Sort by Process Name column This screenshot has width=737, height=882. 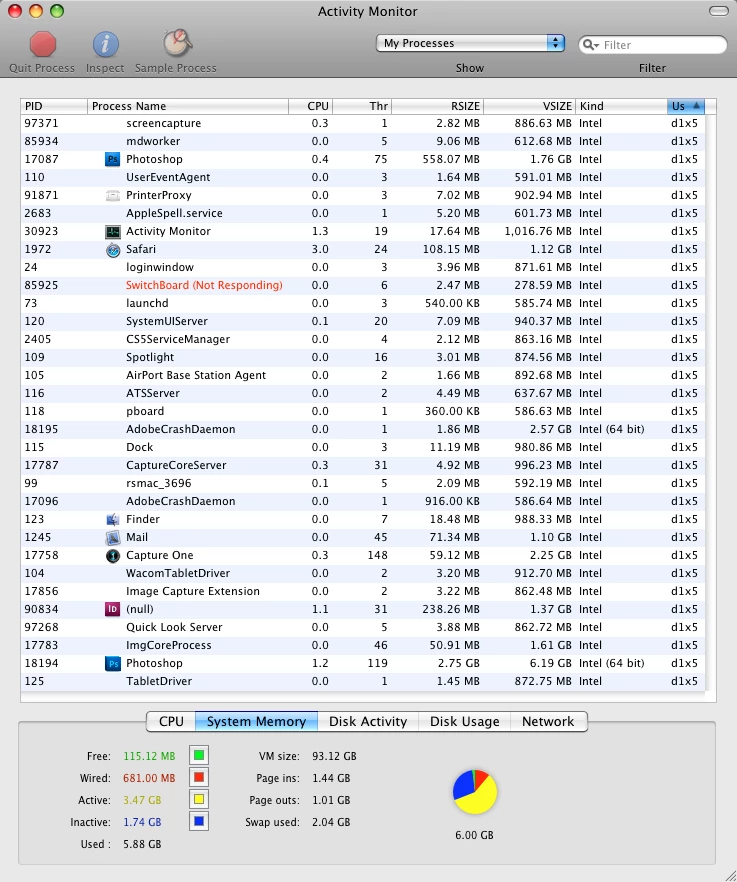[188, 106]
